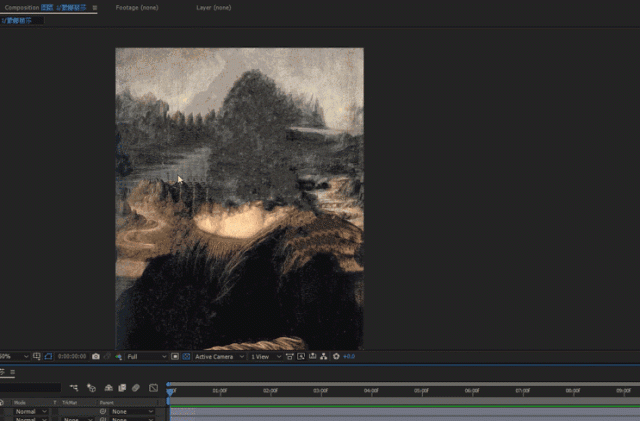The image size is (640, 421).
Task: Click the composition breadcrumb name under the tab
Action: 16,20
